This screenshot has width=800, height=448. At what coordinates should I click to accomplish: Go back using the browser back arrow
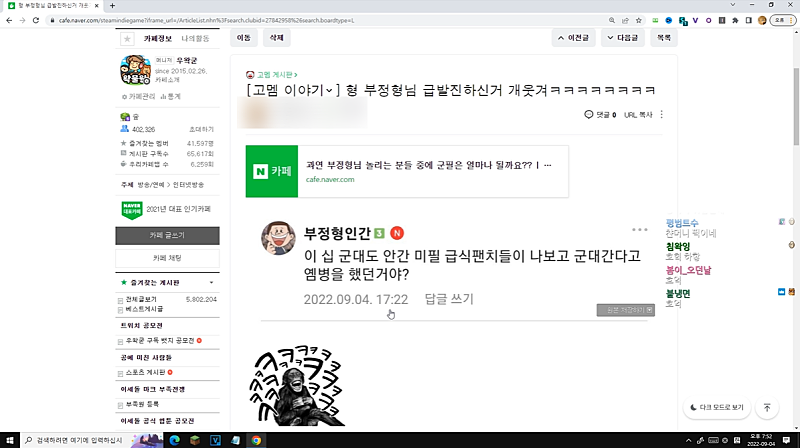pos(9,20)
